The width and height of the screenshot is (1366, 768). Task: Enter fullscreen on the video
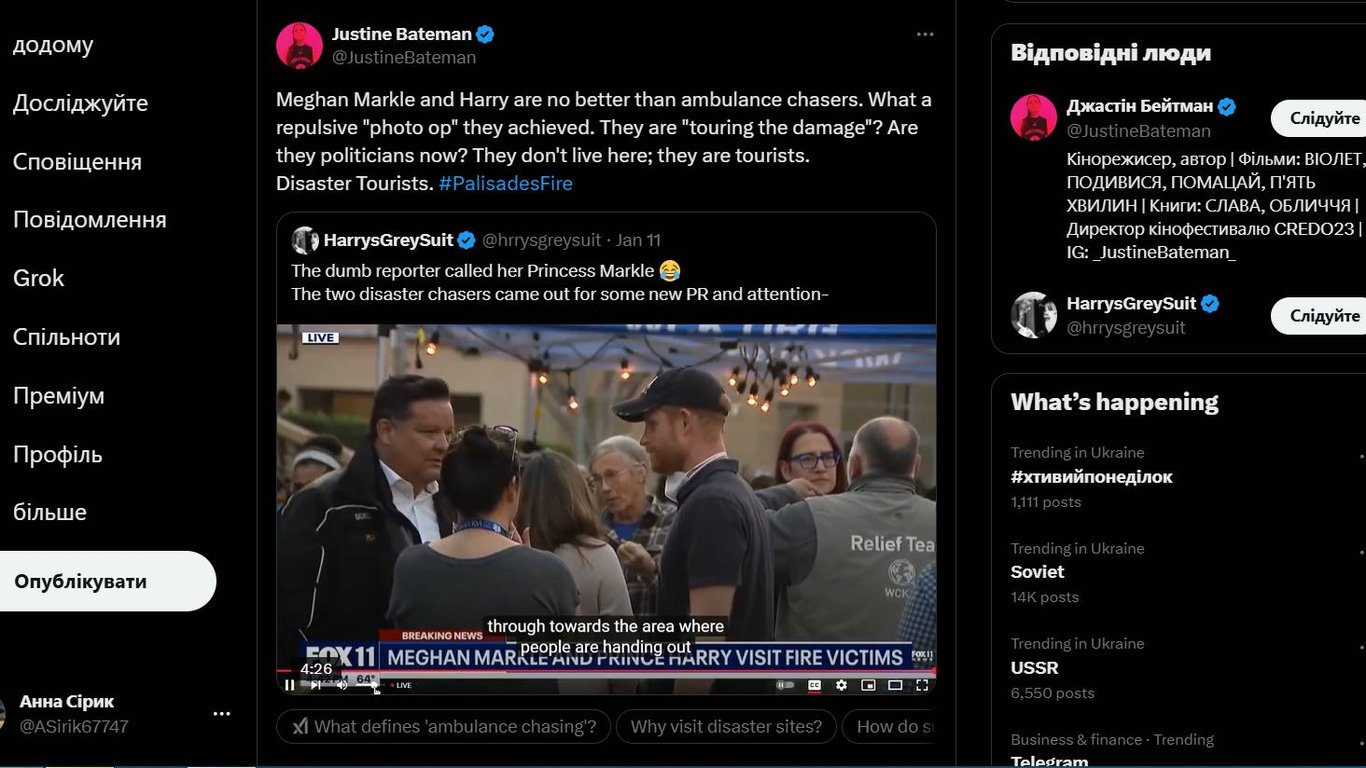pos(922,685)
